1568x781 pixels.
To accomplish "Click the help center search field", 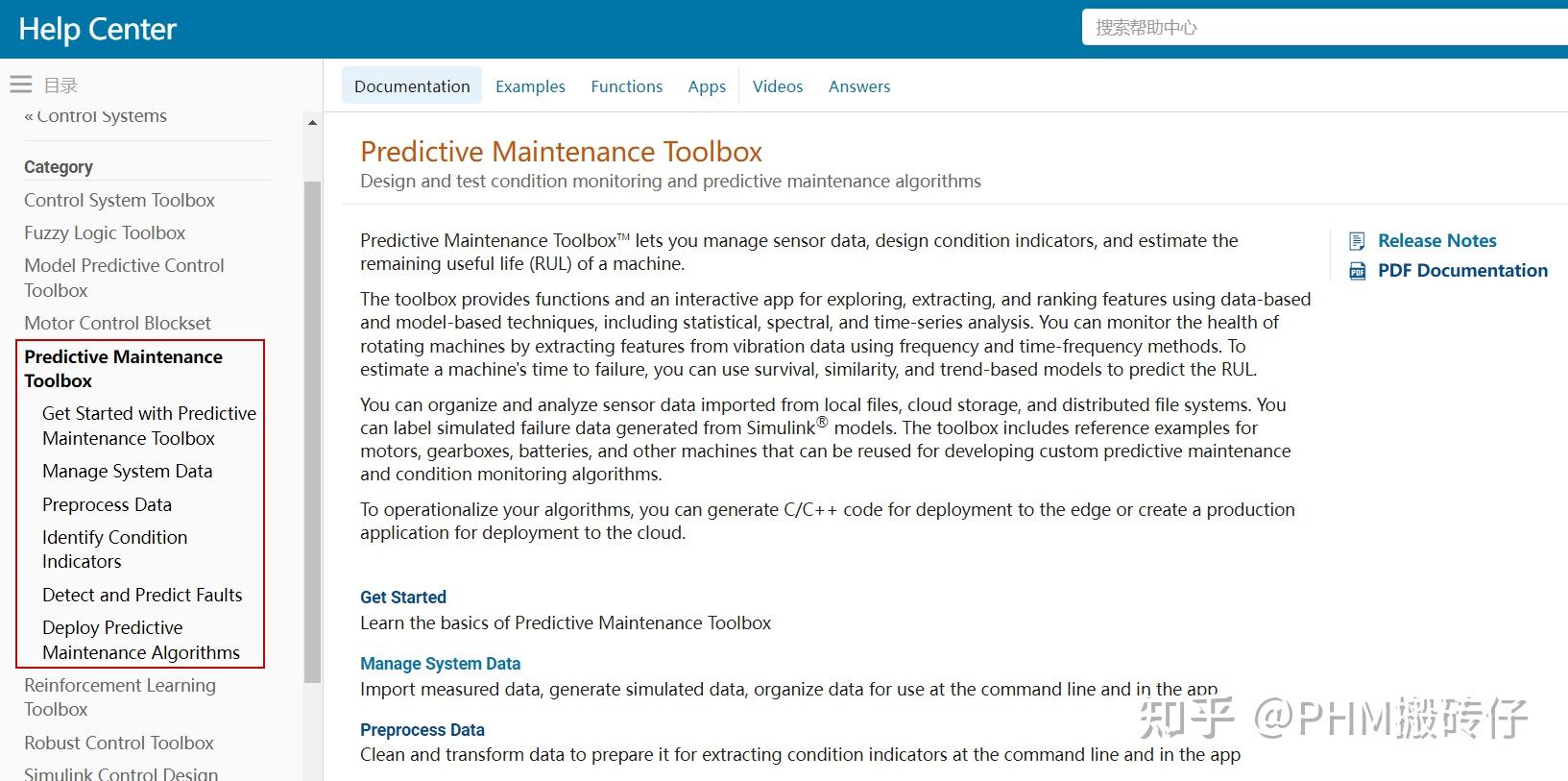I will 1325,27.
